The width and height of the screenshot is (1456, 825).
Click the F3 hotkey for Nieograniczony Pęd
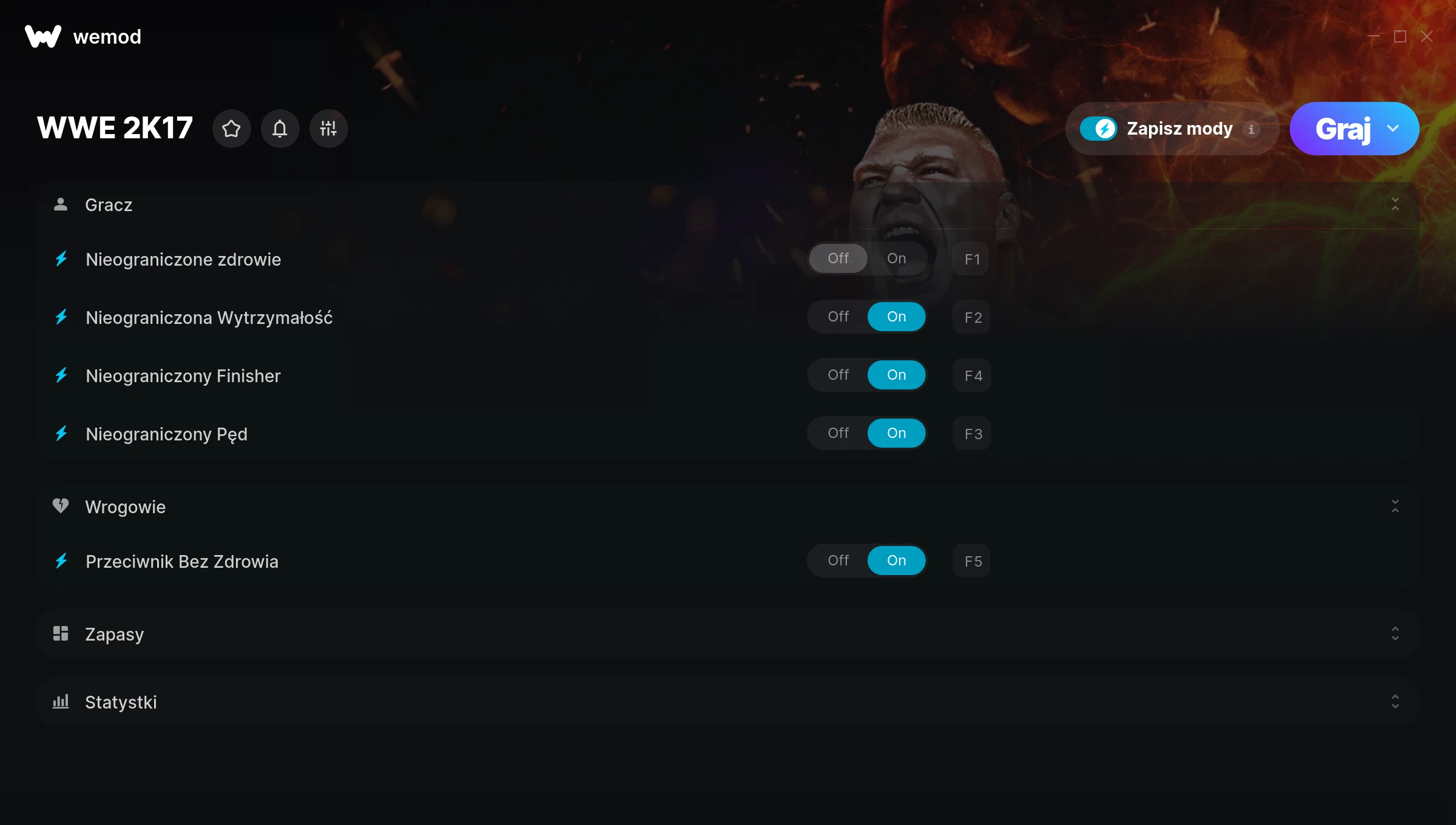pos(972,434)
